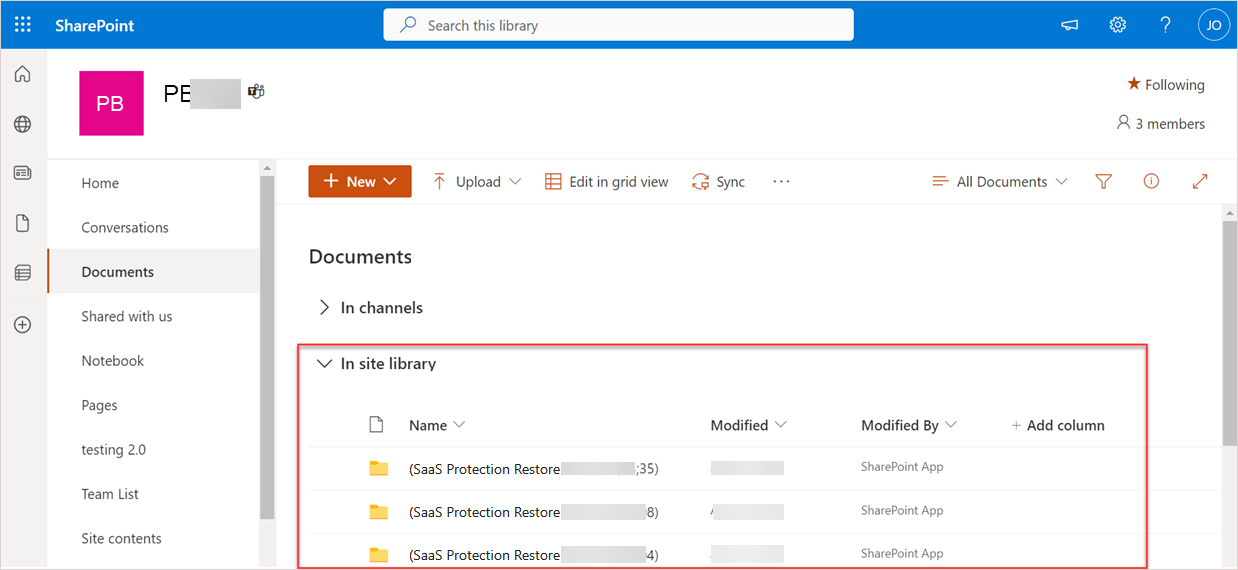Open the filter pane funnel icon
The image size is (1238, 570).
1103,181
